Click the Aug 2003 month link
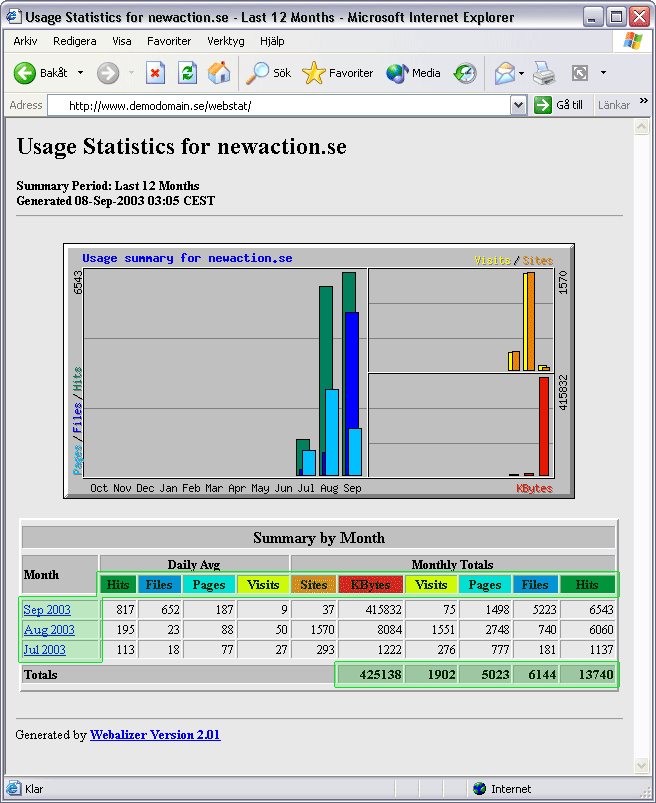 (x=49, y=630)
